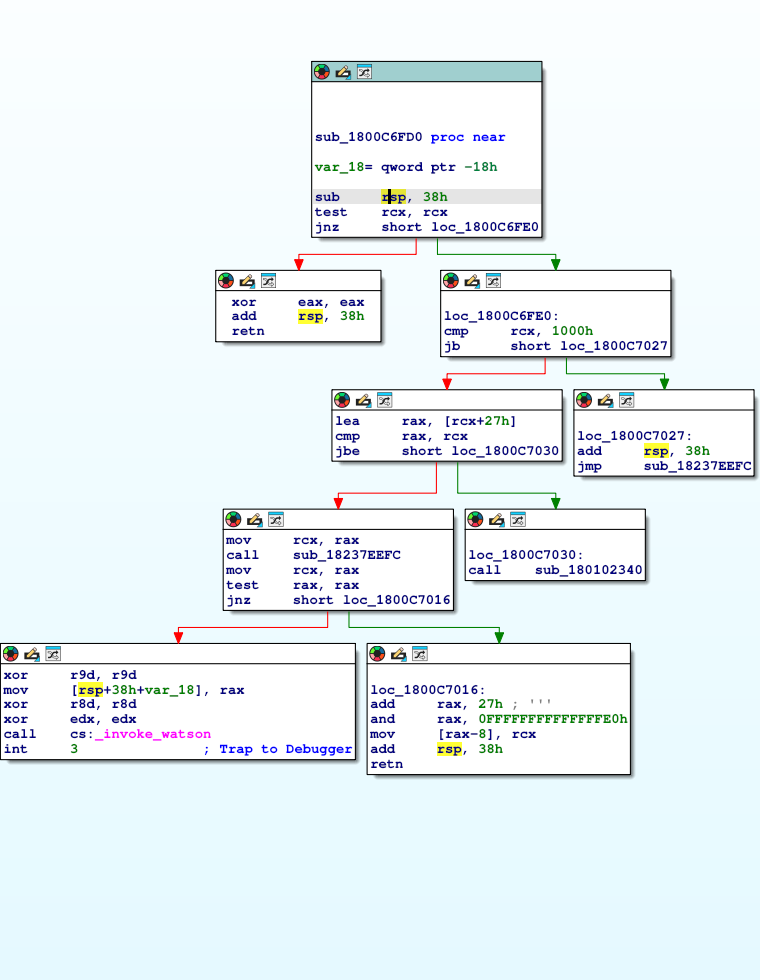Click the color wheel on 'mov rcx, rax' node
The image size is (760, 980).
pos(232,520)
